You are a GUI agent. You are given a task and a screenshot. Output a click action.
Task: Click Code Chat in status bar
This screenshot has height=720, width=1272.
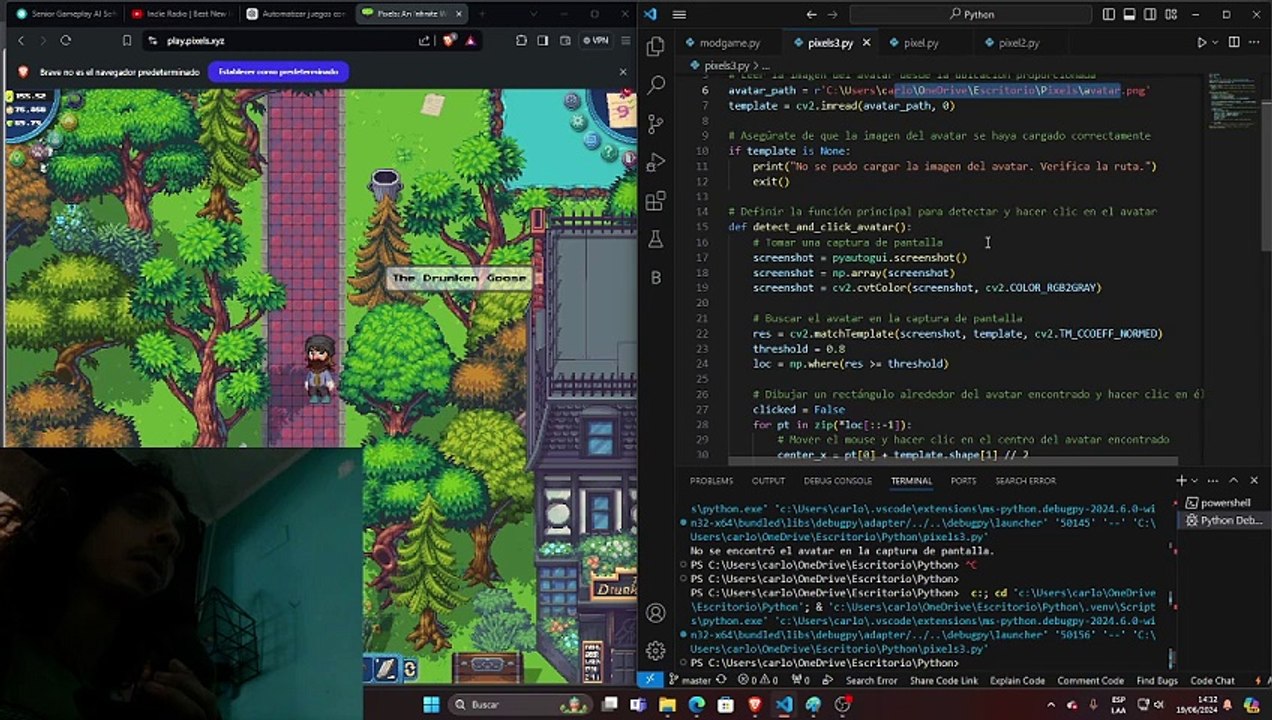click(x=1212, y=680)
